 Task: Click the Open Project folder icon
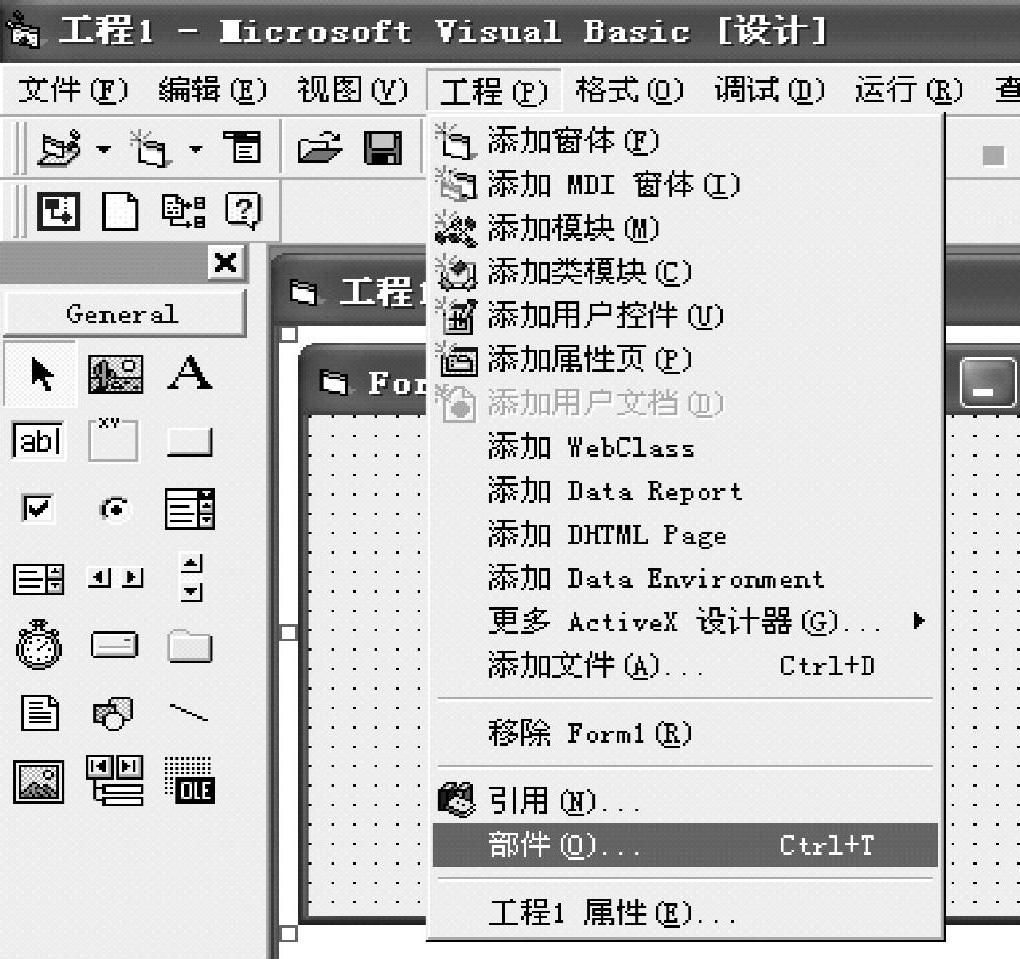coord(319,147)
